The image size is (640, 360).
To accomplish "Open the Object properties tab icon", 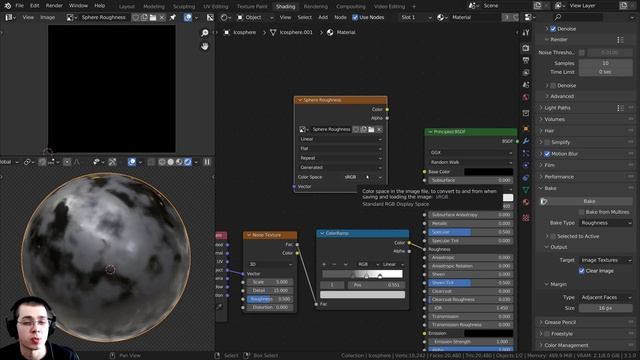I will point(526,129).
